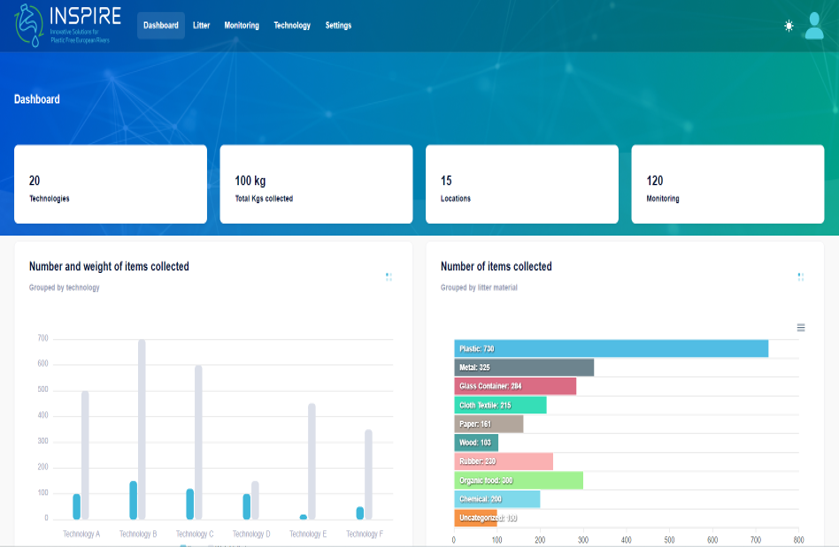839x547 pixels.
Task: Open options icon for litter material card
Action: coord(801,277)
